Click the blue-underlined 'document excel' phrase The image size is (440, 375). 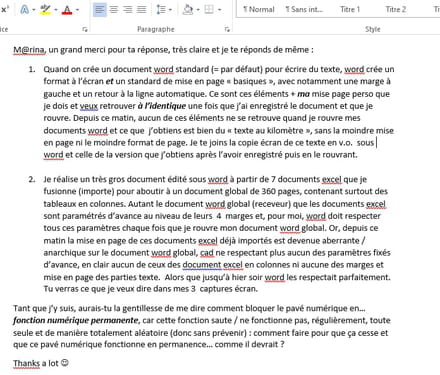coord(212,265)
